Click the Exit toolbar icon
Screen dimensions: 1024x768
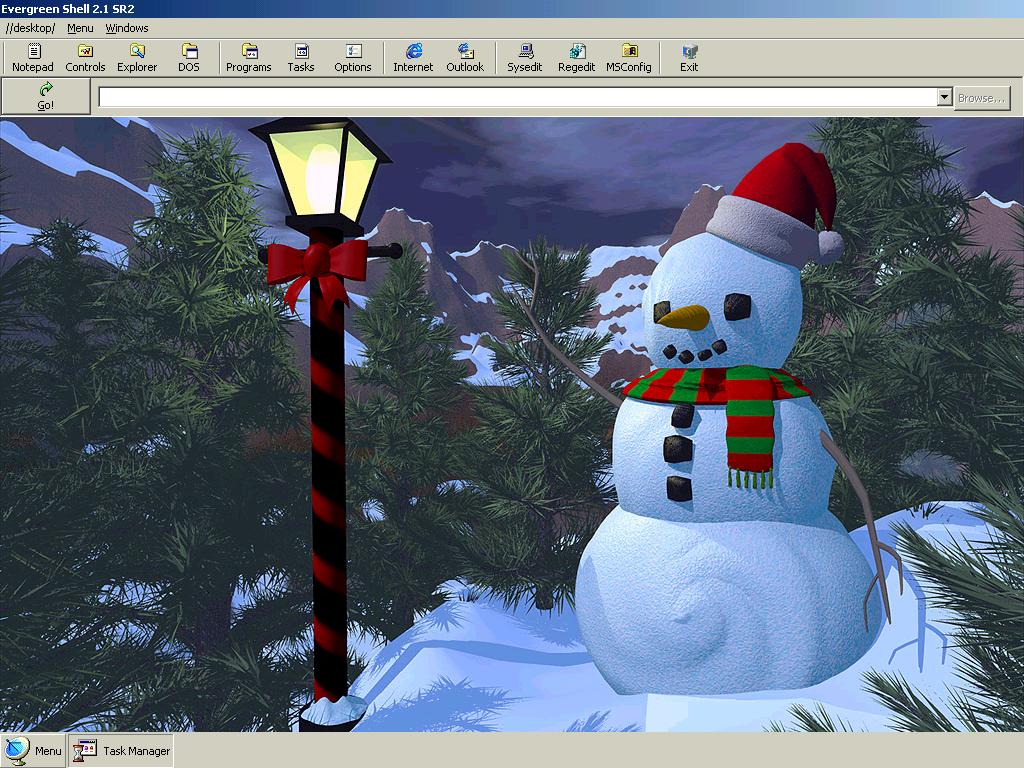coord(689,58)
